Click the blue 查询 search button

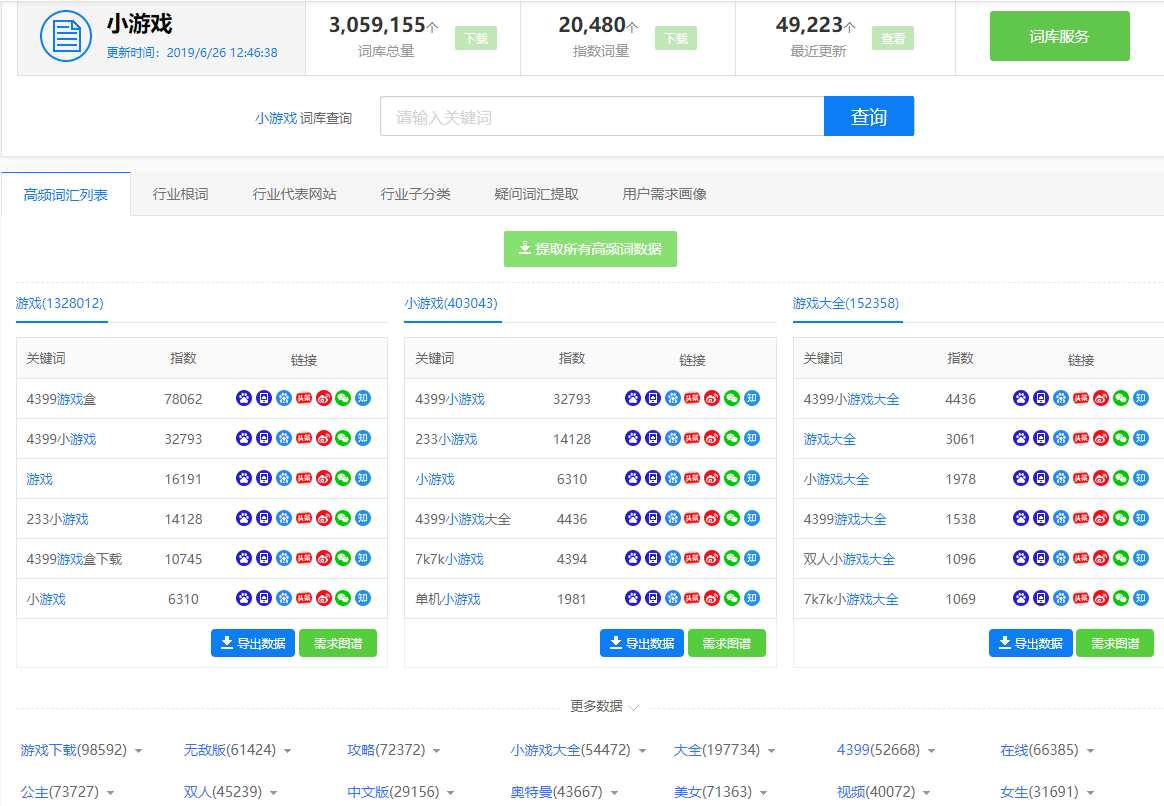[x=869, y=117]
